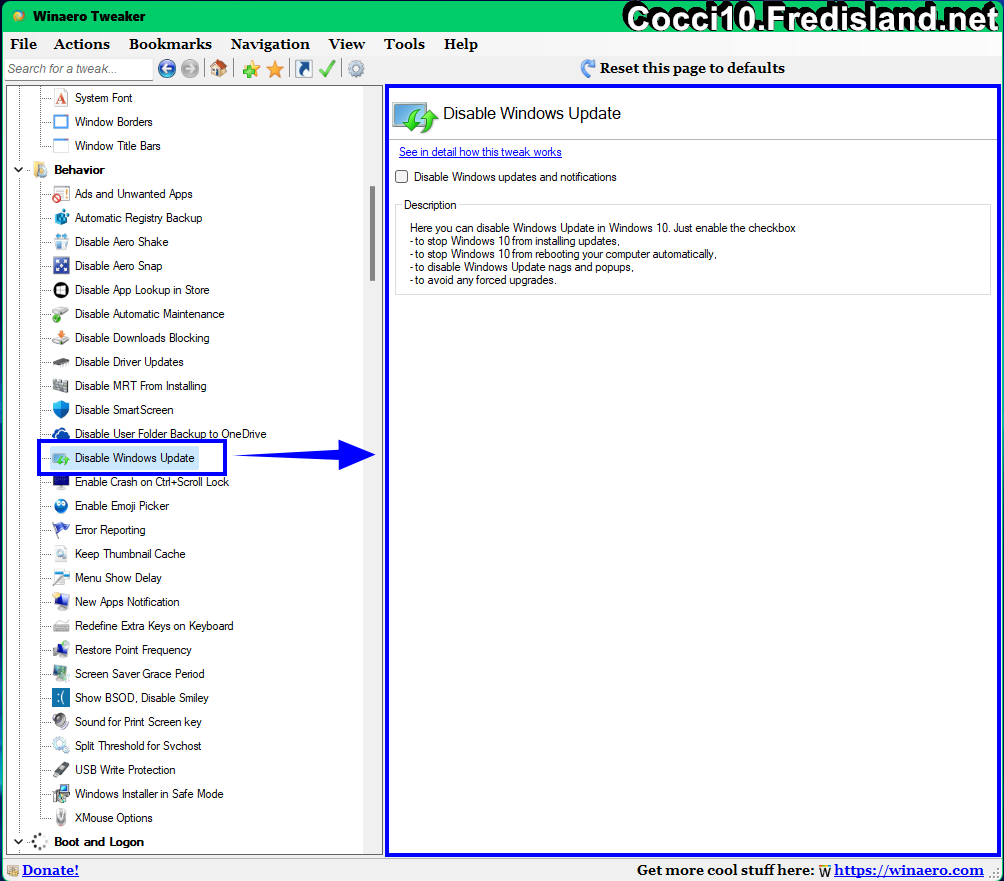This screenshot has width=1004, height=881.
Task: Open the https://winaero.com link
Action: 909,870
